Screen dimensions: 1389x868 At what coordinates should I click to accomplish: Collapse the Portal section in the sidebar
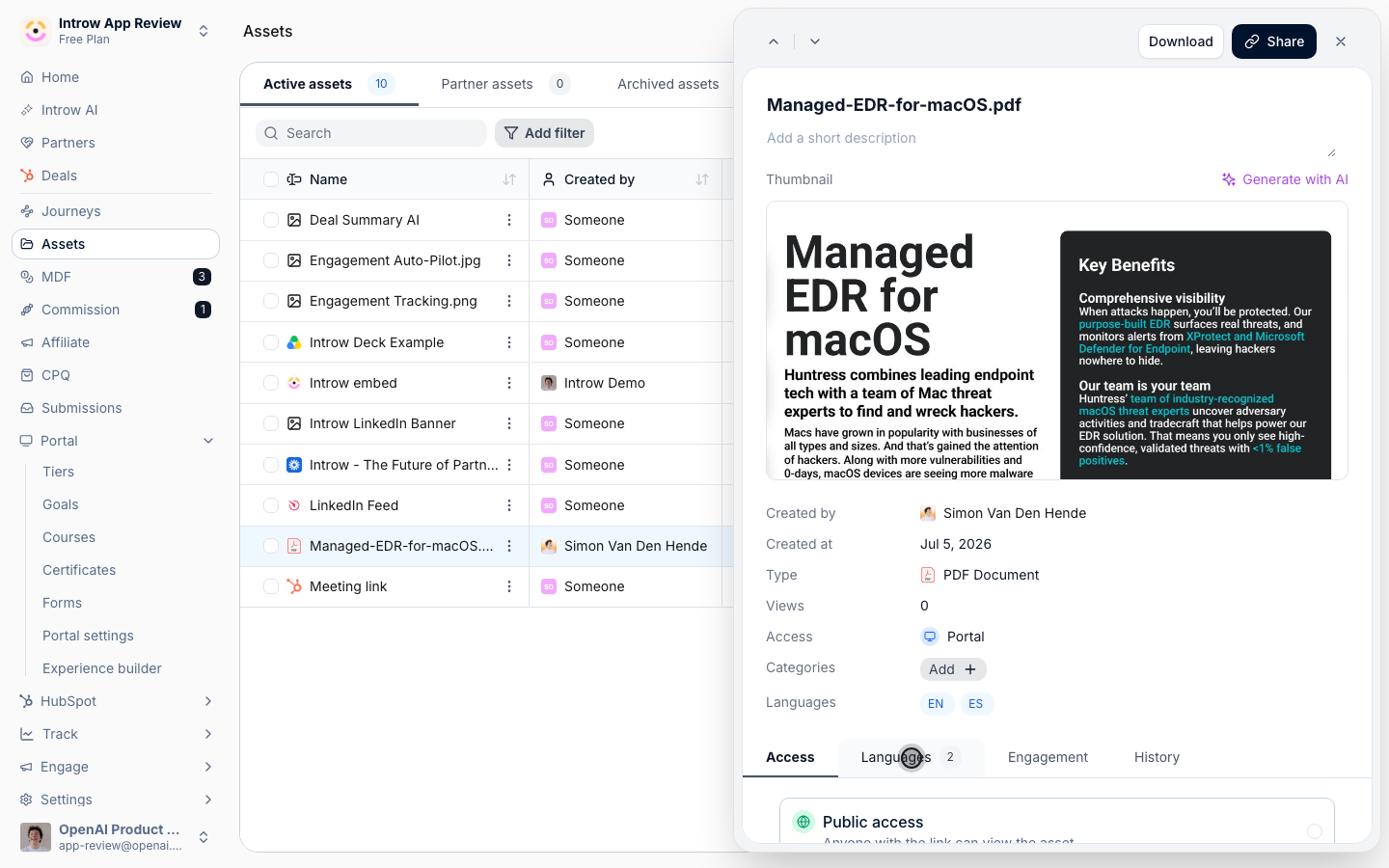click(208, 441)
